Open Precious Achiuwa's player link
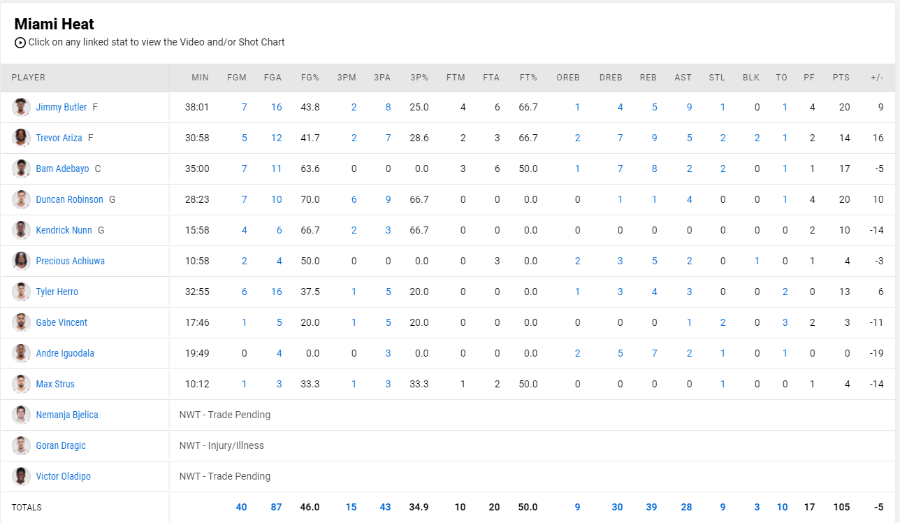The width and height of the screenshot is (900, 523). (70, 261)
